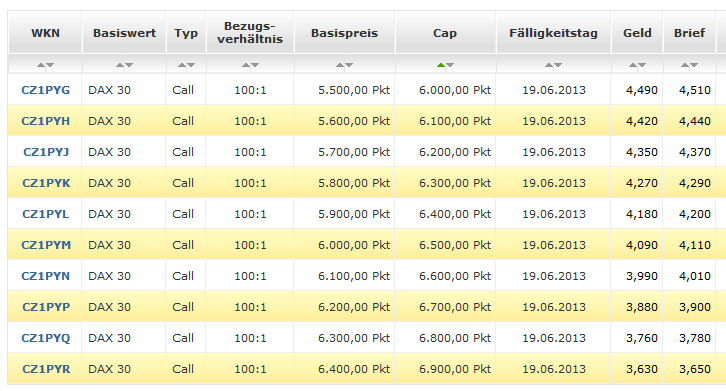Select Brief value 3,900

(x=695, y=307)
